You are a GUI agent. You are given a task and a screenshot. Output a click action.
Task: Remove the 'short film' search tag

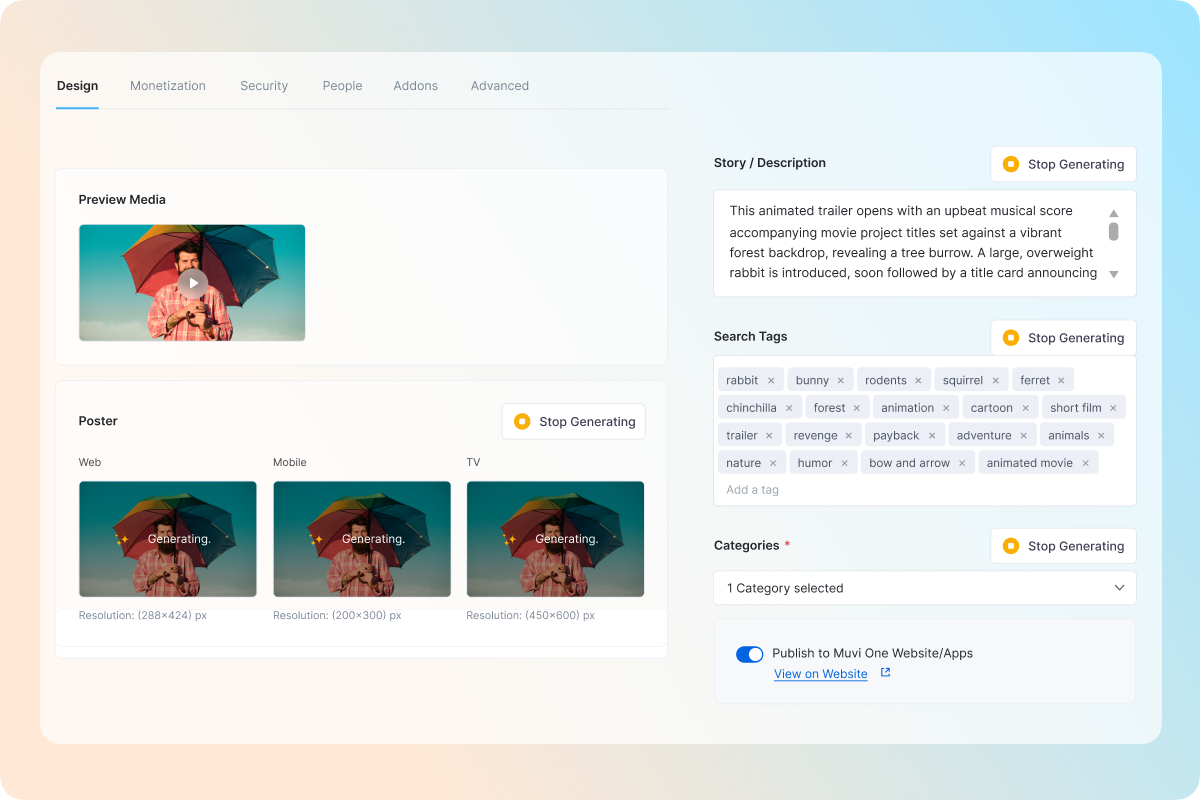click(1113, 408)
